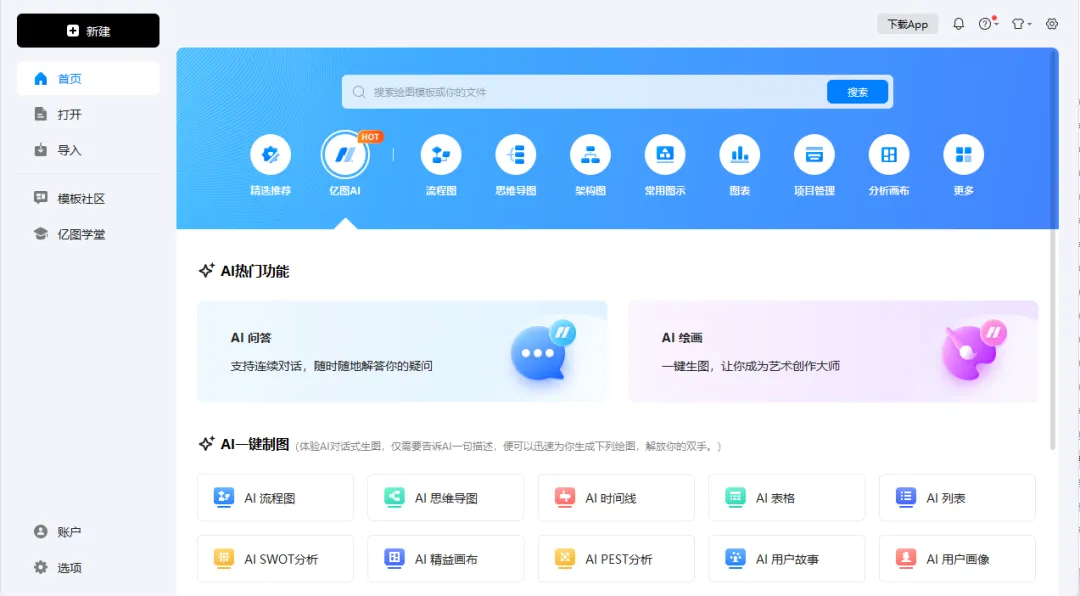Open the top-right settings gear icon
This screenshot has height=596, width=1080.
click(1052, 24)
